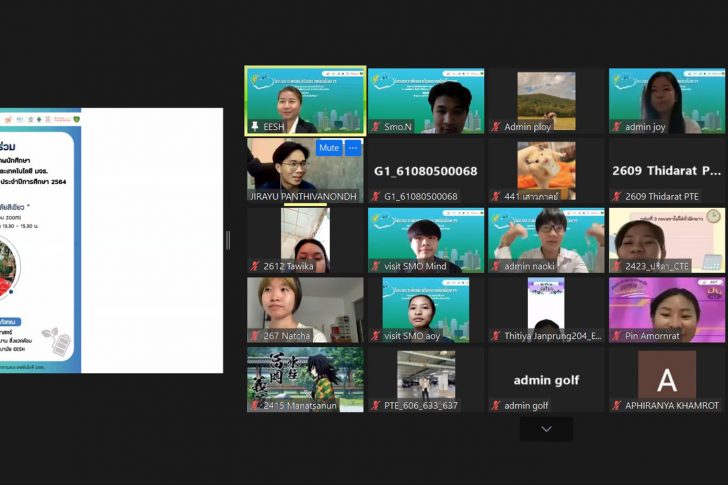Click muted mic icon on admin naoki
The image size is (728, 485).
[496, 267]
